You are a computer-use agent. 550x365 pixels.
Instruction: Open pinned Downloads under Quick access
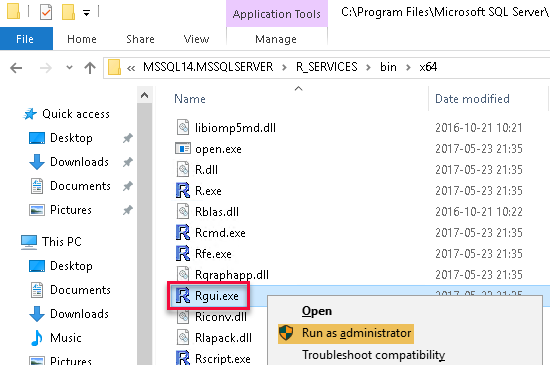pyautogui.click(x=79, y=162)
